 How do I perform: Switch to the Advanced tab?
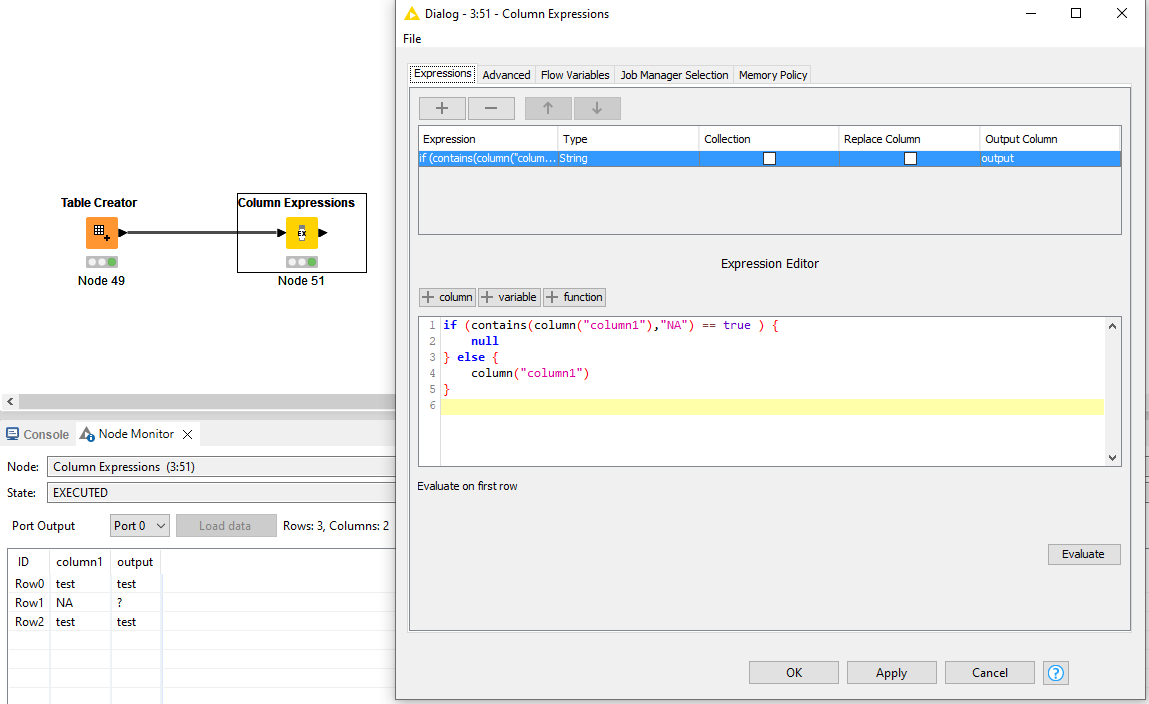(506, 75)
